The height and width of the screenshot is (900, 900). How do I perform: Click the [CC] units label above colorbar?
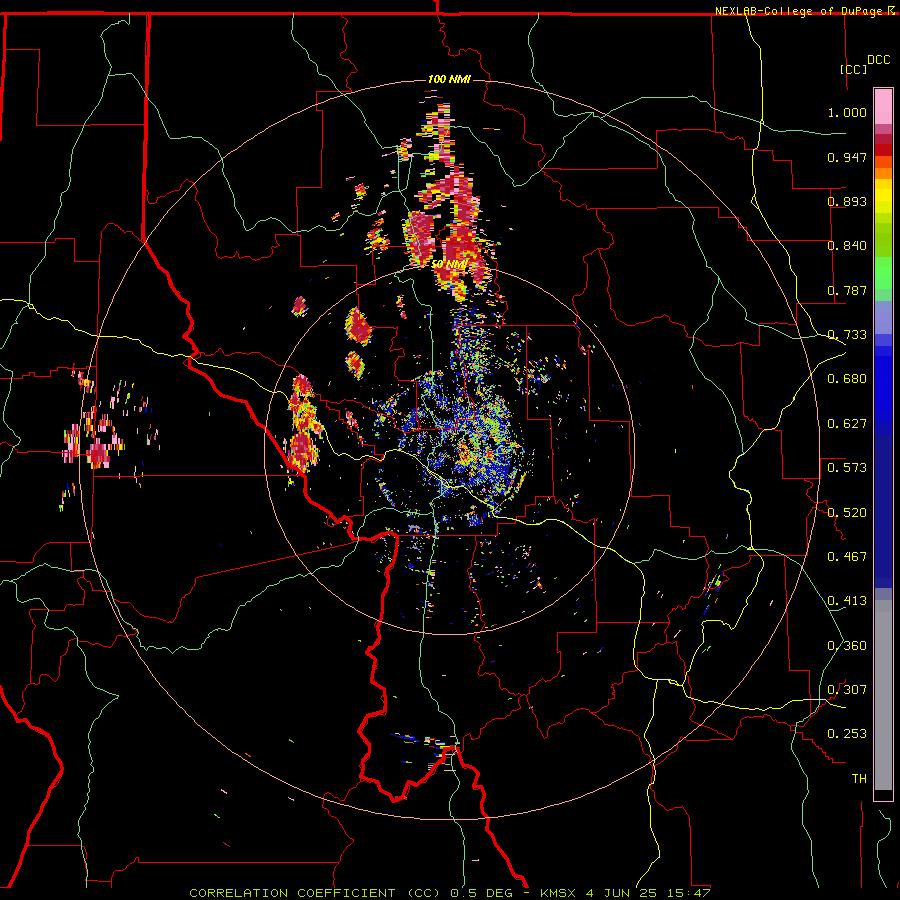(x=854, y=69)
